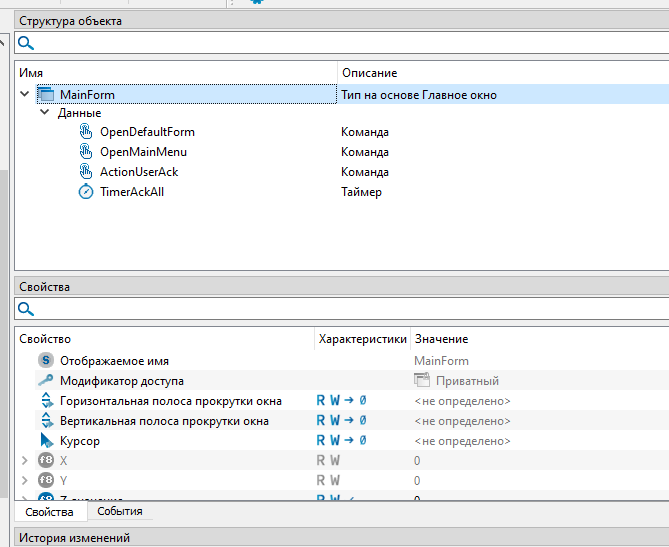Expand the Y property row
Image resolution: width=669 pixels, height=547 pixels.
(25, 481)
